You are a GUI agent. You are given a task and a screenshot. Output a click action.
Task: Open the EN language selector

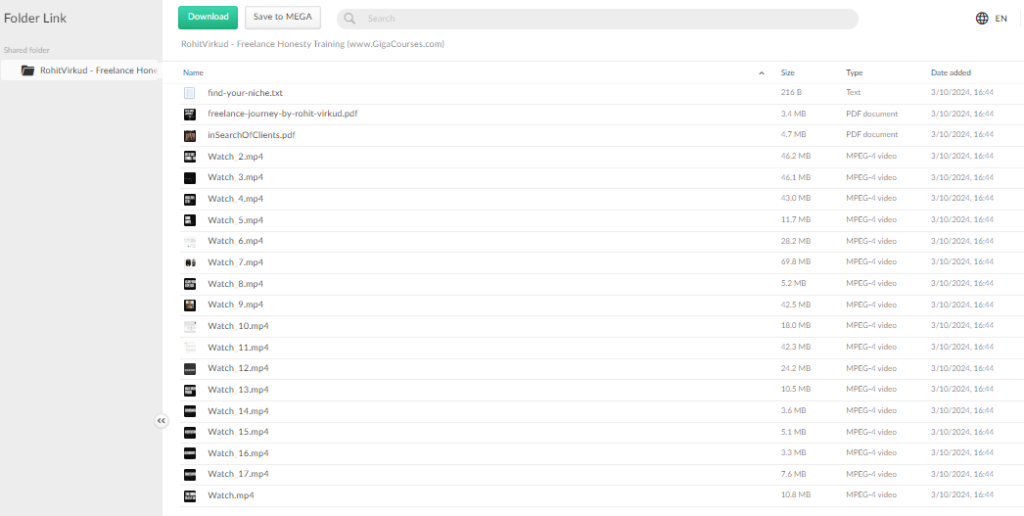(1000, 18)
